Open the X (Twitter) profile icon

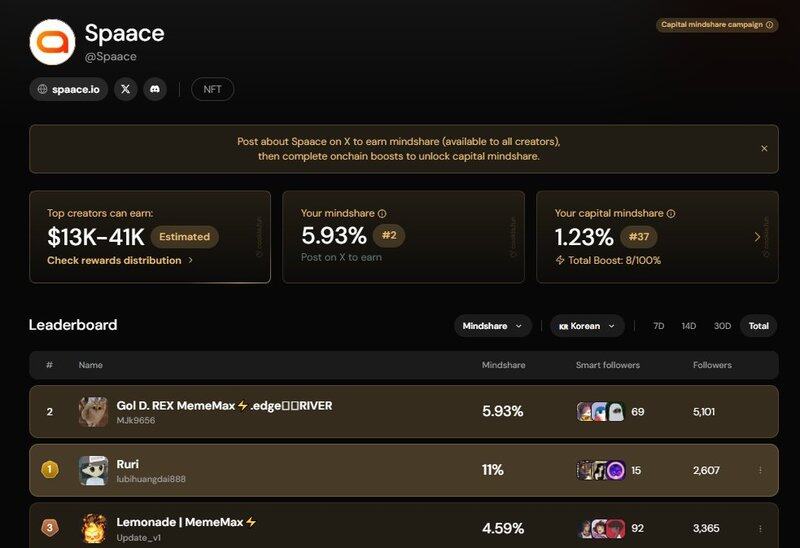[125, 89]
